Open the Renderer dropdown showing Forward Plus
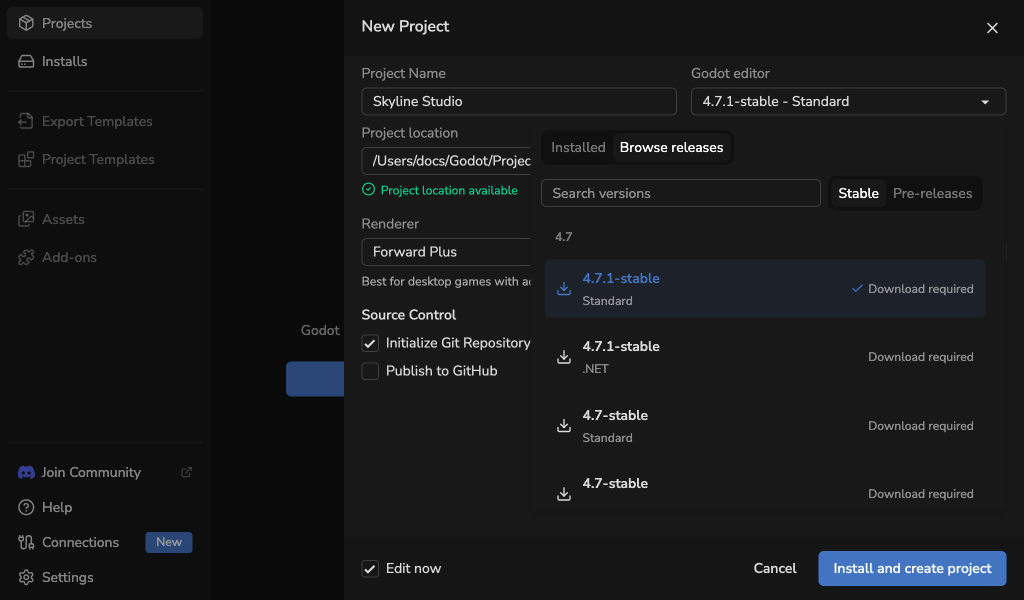 [x=446, y=252]
